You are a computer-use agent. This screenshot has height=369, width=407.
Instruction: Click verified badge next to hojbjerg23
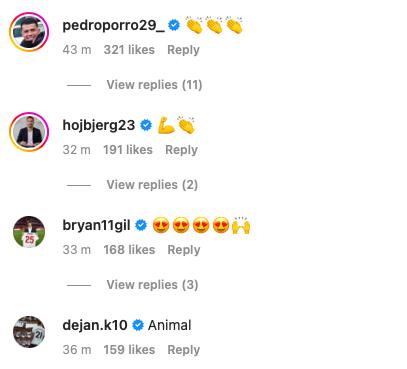coord(146,125)
